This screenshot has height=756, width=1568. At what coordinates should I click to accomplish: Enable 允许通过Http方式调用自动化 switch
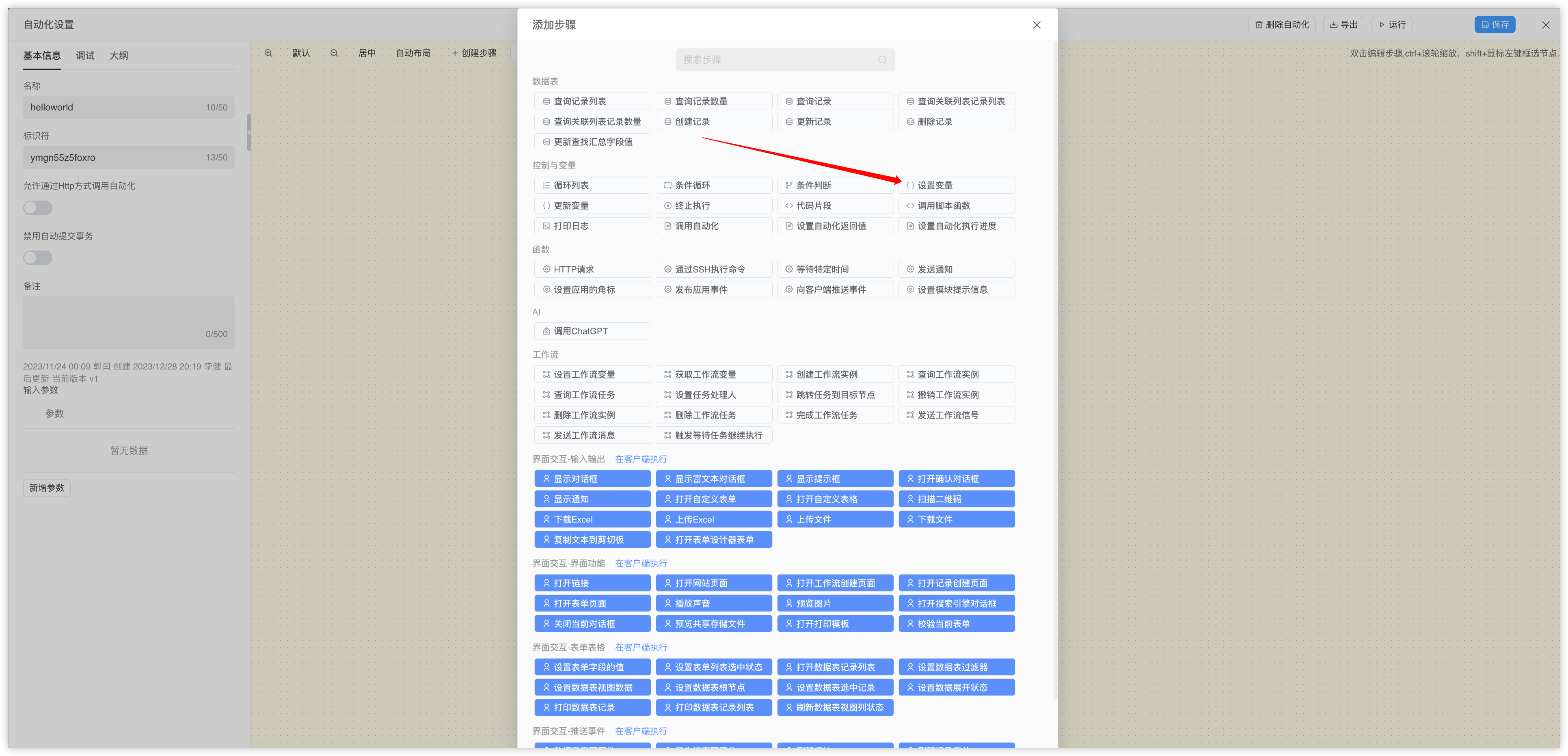pos(37,207)
